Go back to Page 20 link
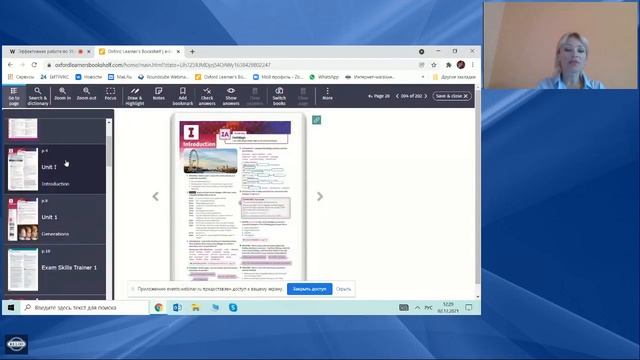Screen dimensions: 640x360 pos(379,96)
